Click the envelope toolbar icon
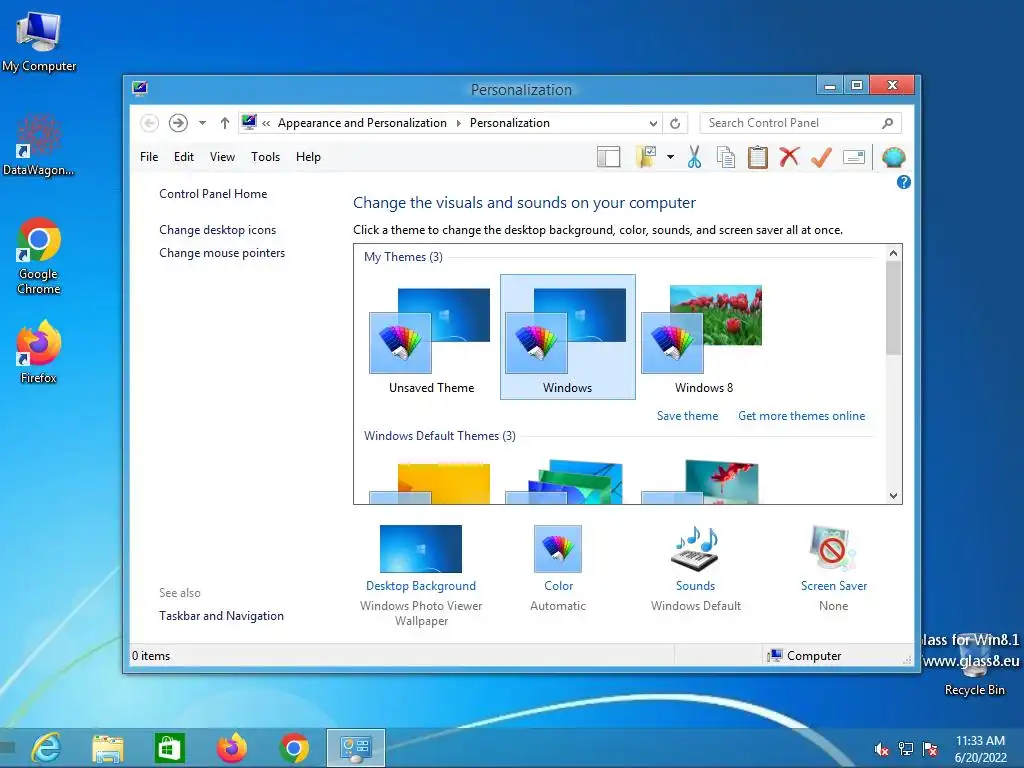1024x768 pixels. click(x=854, y=157)
